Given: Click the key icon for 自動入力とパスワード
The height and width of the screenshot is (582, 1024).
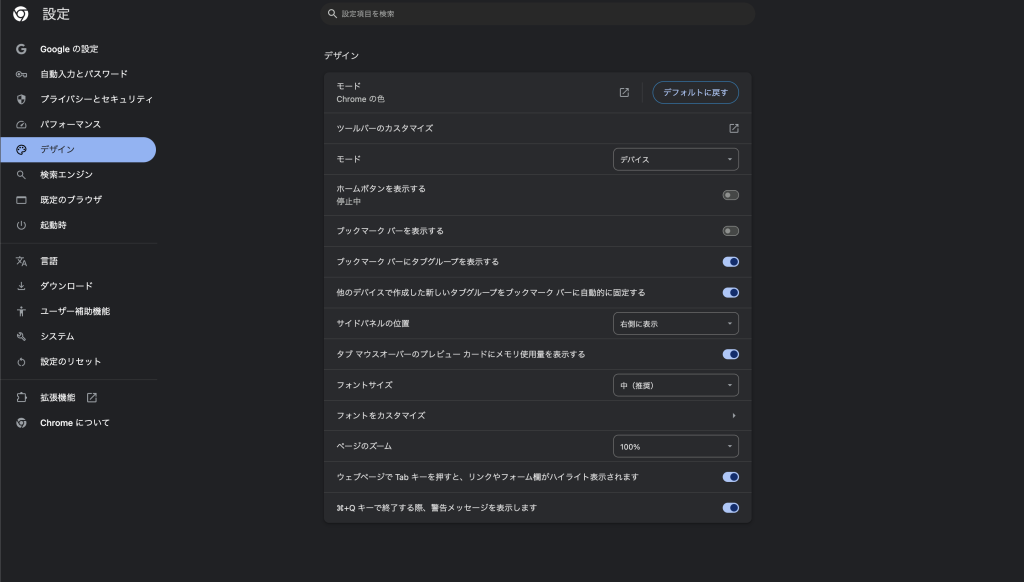Looking at the screenshot, I should point(21,74).
